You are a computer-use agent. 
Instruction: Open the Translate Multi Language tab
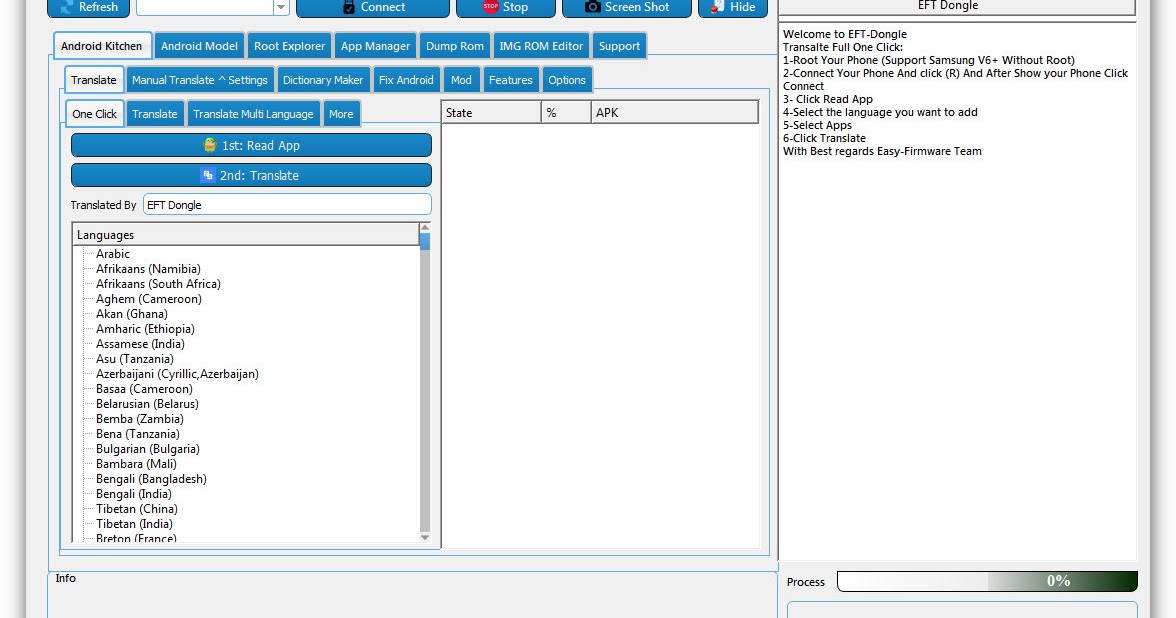click(254, 114)
